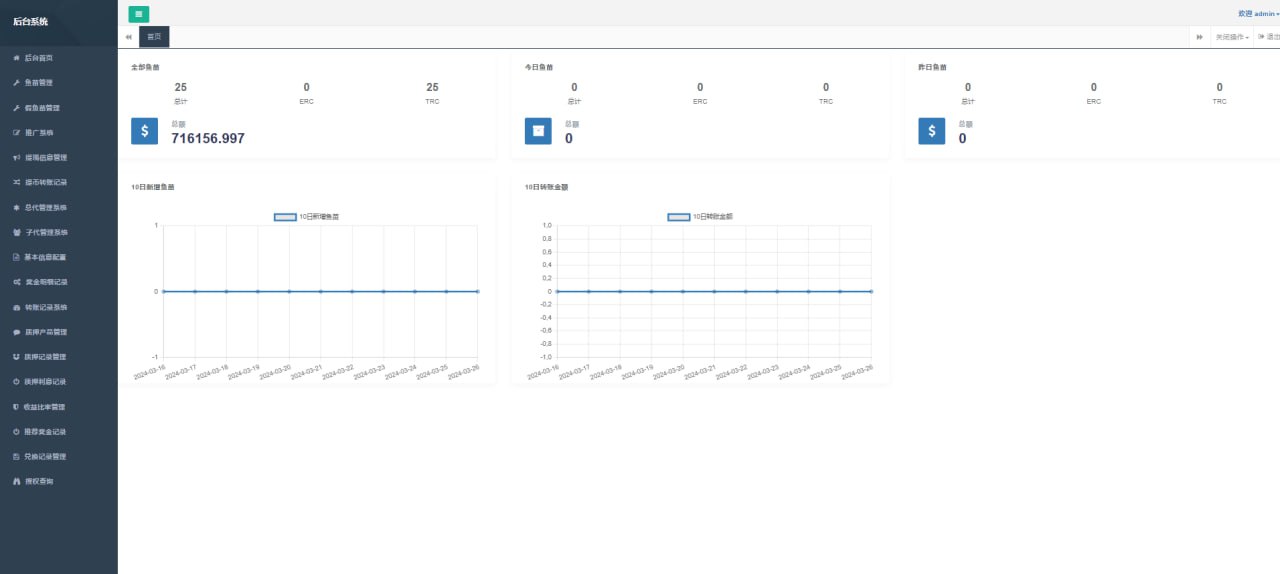
Task: Click the binoculars icon for 授权查询
Action: coord(16,482)
